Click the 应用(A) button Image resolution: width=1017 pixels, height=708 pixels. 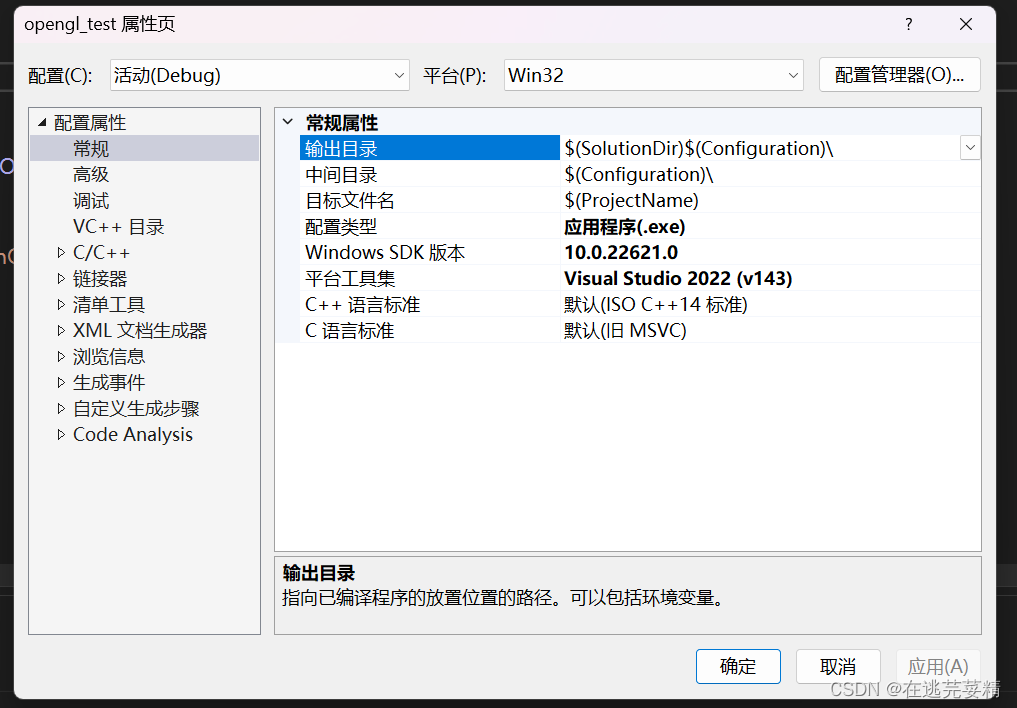pos(937,666)
